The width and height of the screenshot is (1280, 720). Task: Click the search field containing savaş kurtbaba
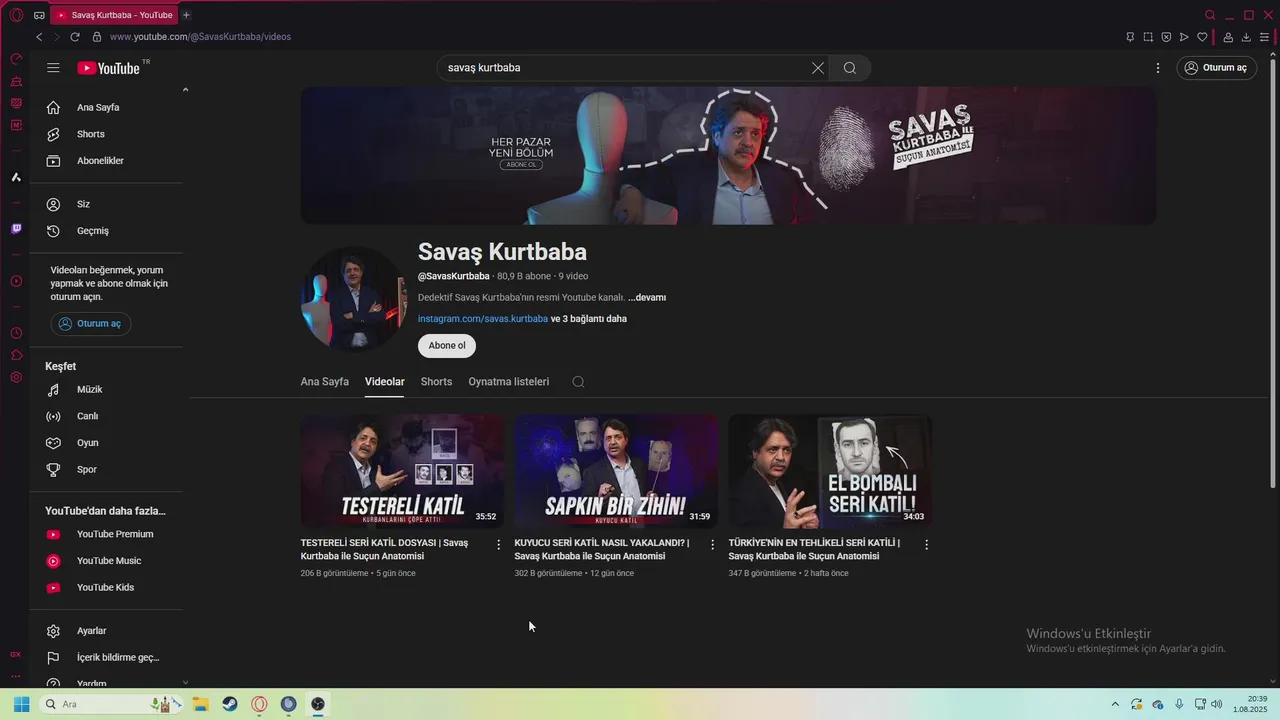(x=625, y=68)
